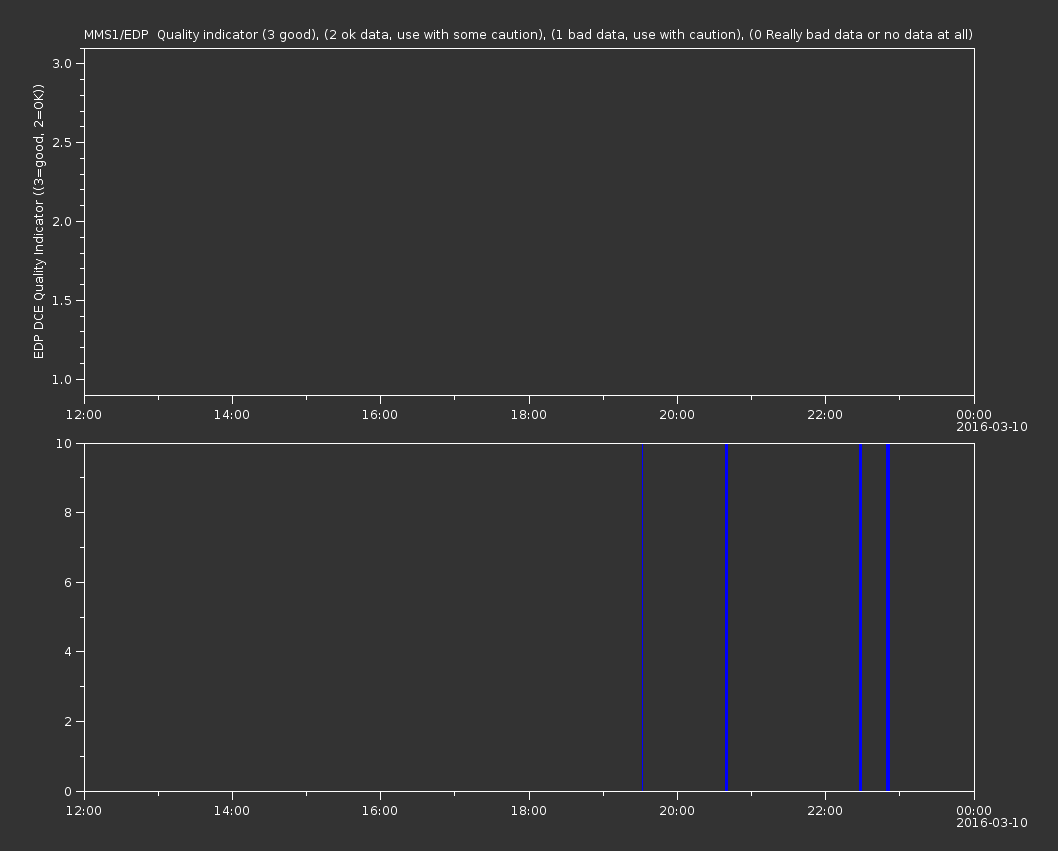The height and width of the screenshot is (851, 1058).
Task: Click the 10 tick label on the bottom plot
Action: point(64,443)
